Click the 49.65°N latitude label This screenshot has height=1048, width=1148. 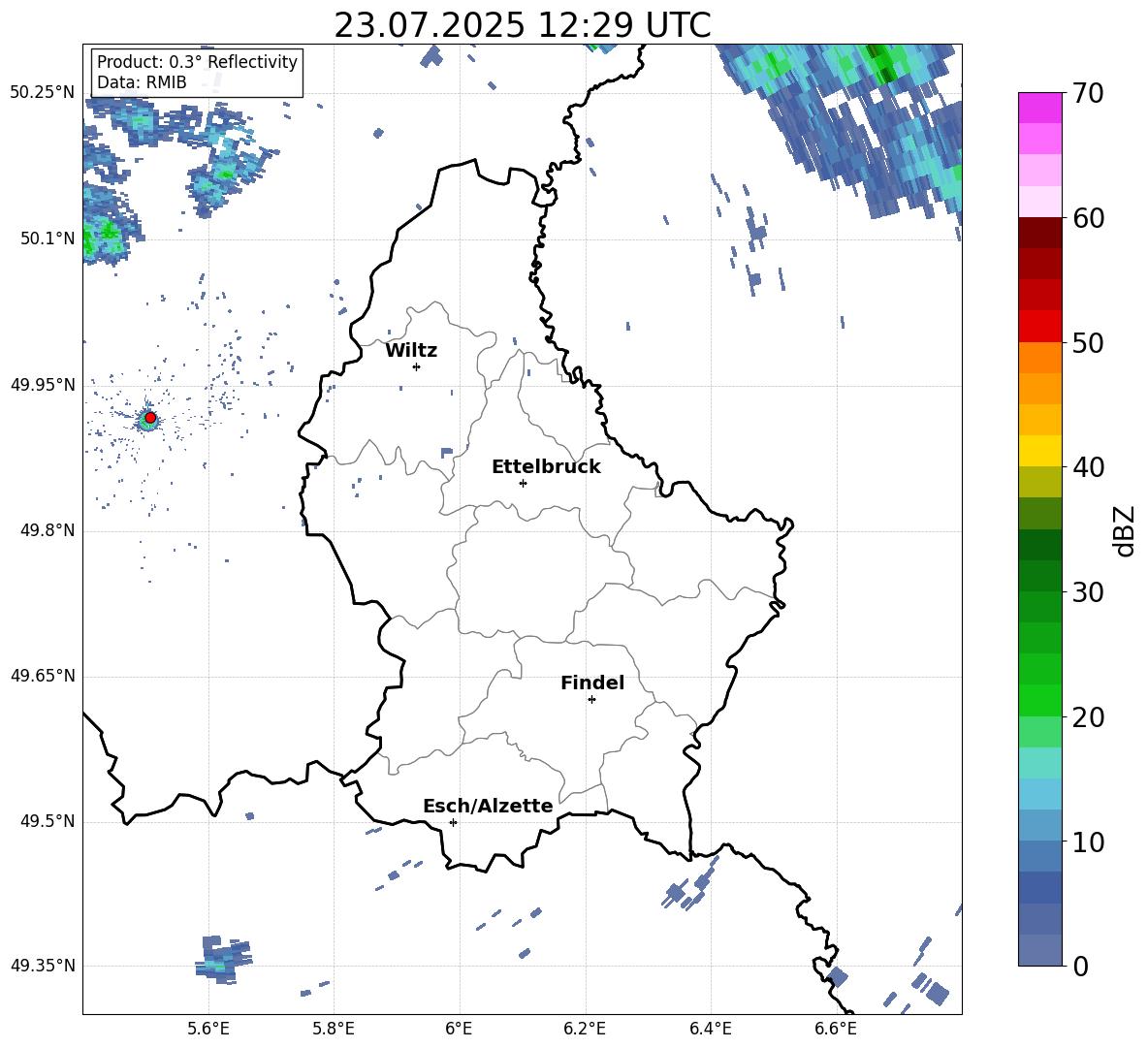[x=43, y=676]
